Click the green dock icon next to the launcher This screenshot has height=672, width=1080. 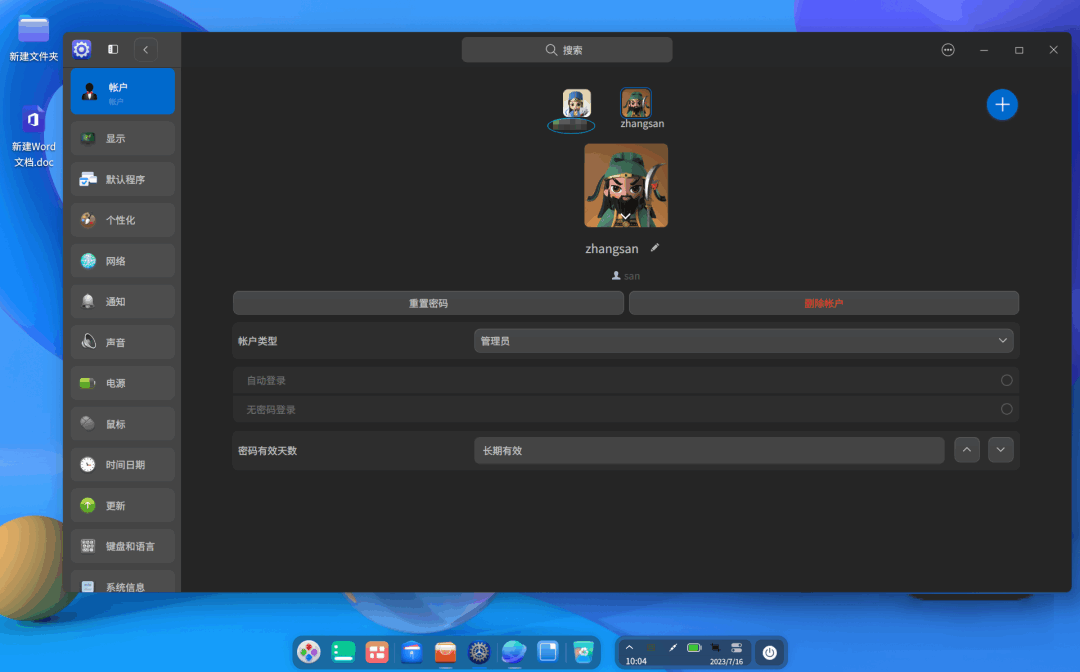pos(343,651)
